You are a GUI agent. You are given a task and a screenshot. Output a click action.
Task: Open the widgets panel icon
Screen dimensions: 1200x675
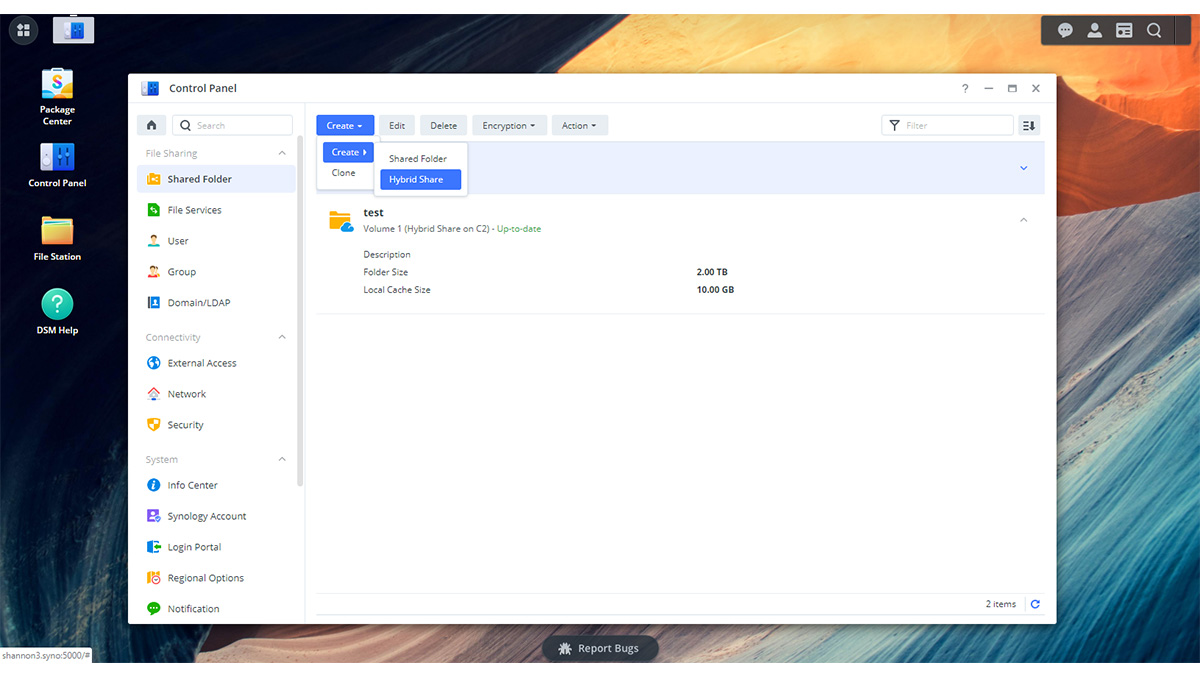[1124, 31]
